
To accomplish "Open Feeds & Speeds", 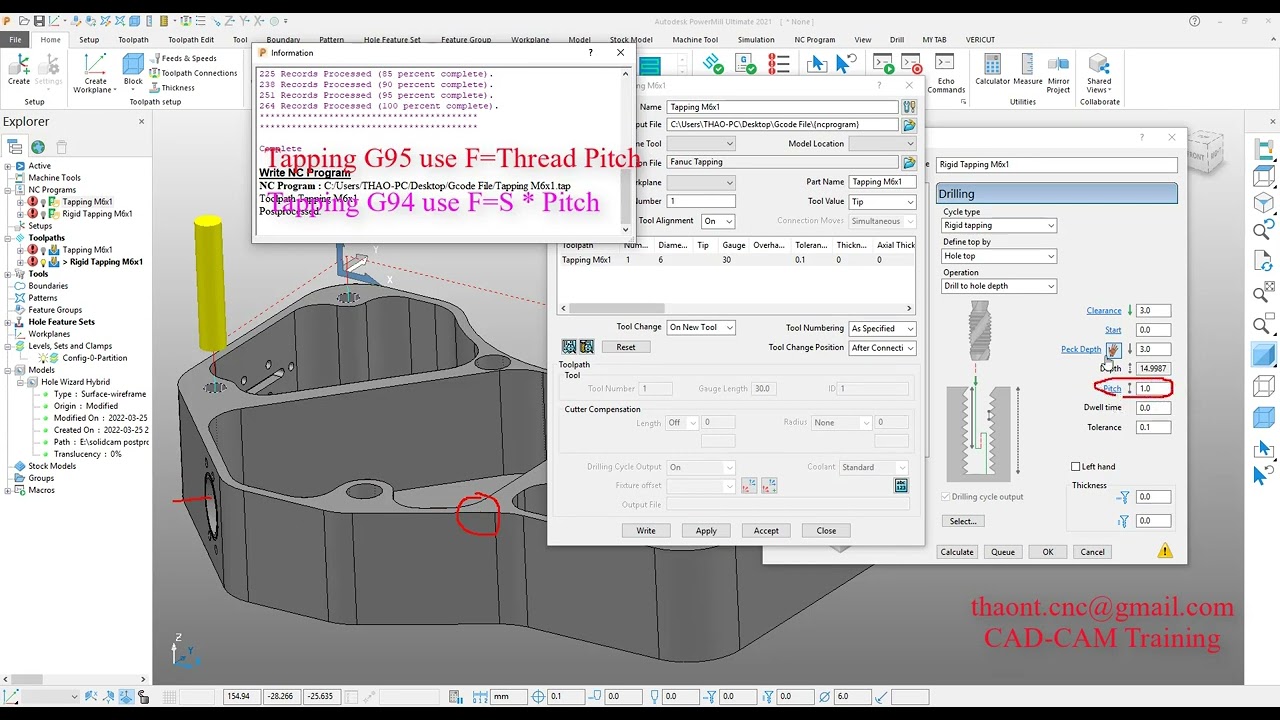I will coord(183,58).
